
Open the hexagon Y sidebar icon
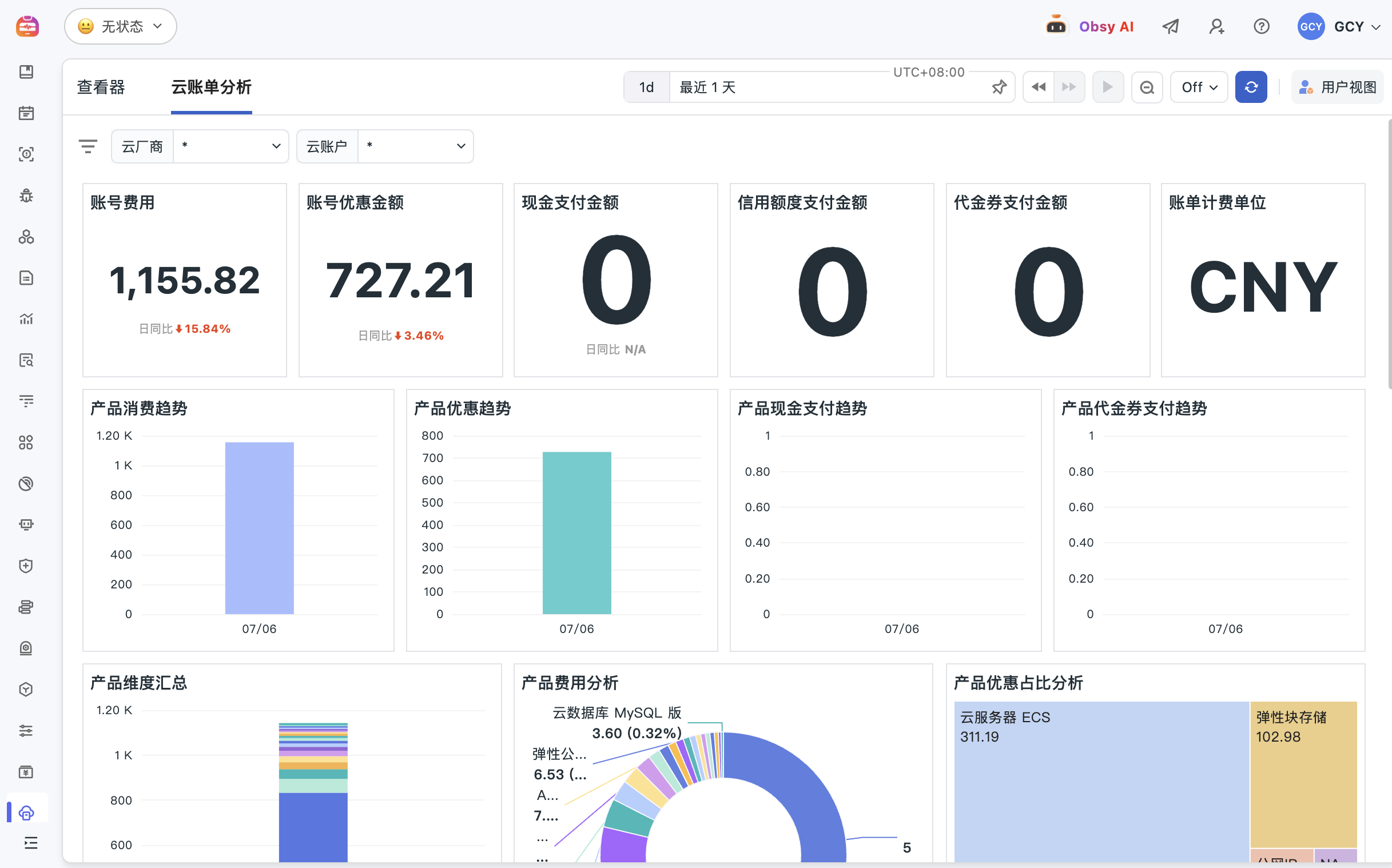click(x=26, y=690)
